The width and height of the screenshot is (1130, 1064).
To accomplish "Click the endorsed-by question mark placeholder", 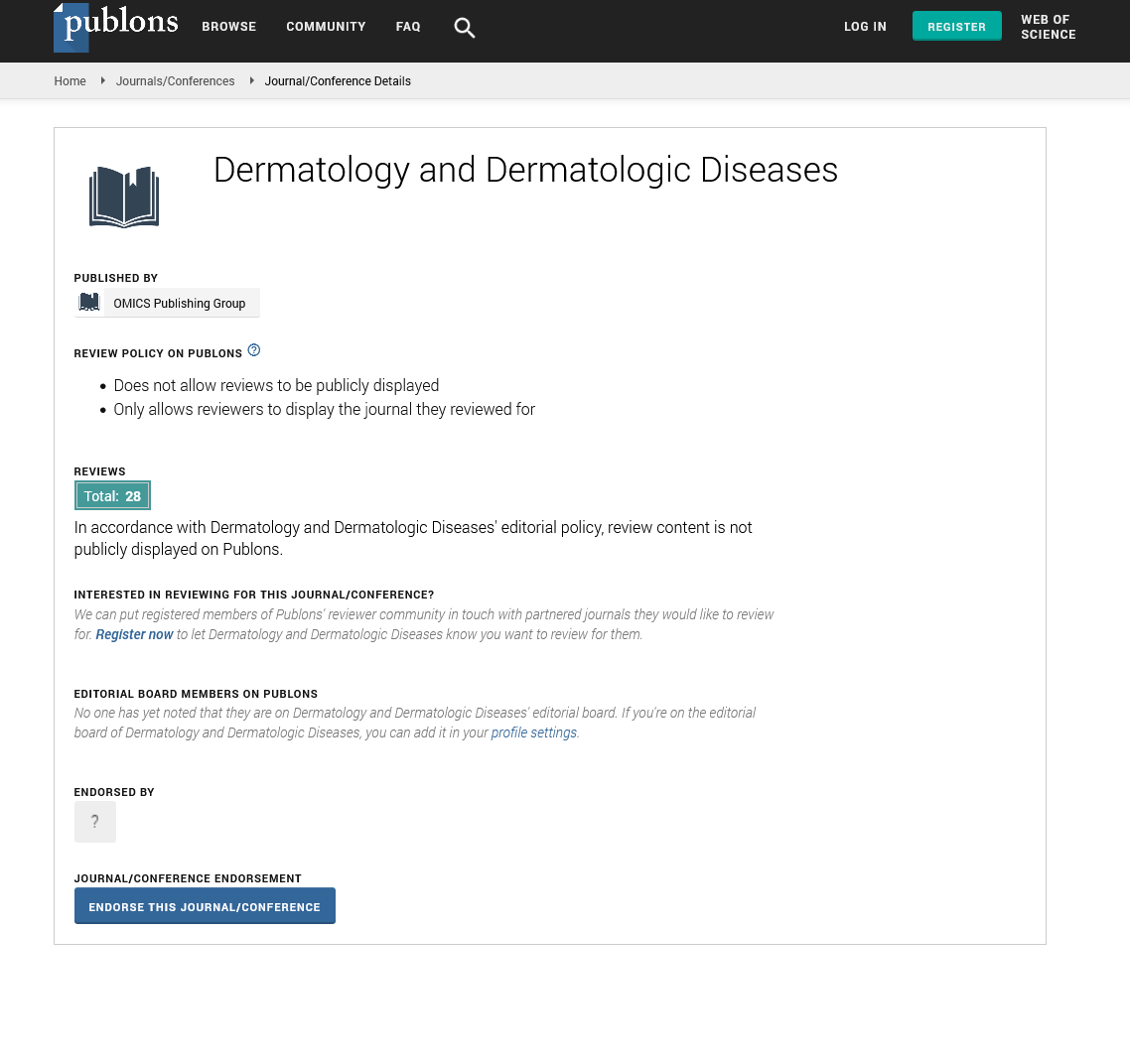I will click(x=95, y=822).
